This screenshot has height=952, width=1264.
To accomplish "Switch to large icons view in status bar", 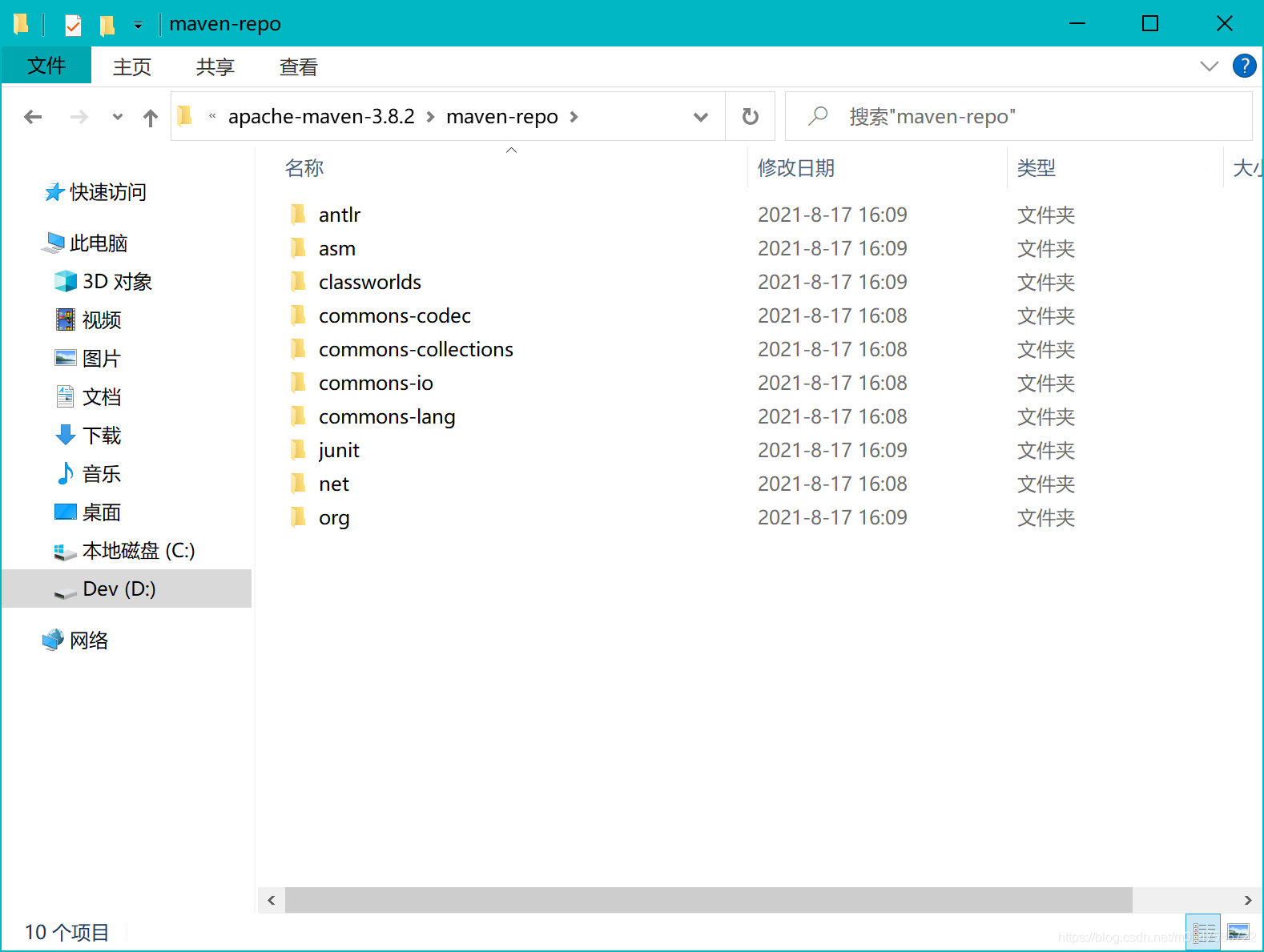I will [x=1238, y=932].
